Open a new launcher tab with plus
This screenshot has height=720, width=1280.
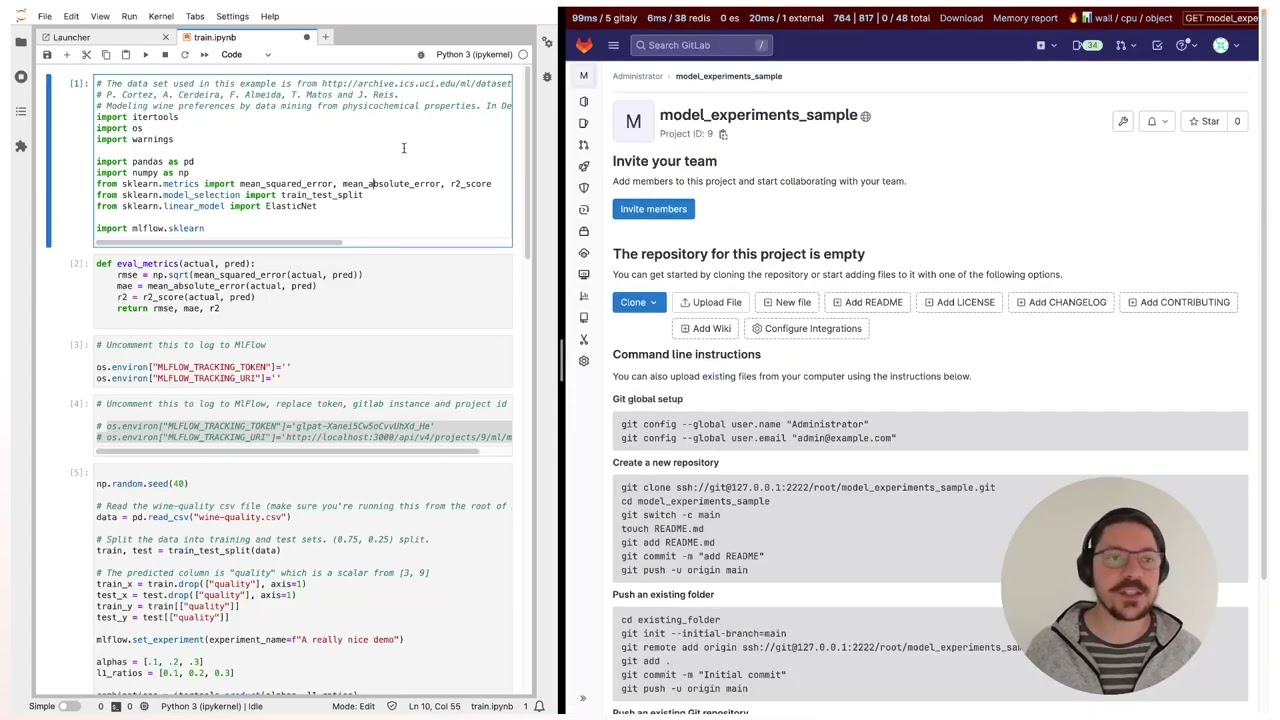325,37
